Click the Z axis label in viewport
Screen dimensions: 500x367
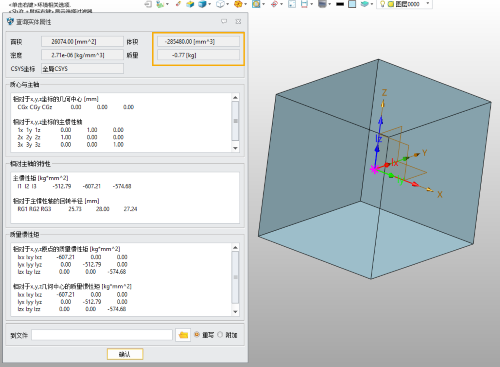tap(384, 93)
